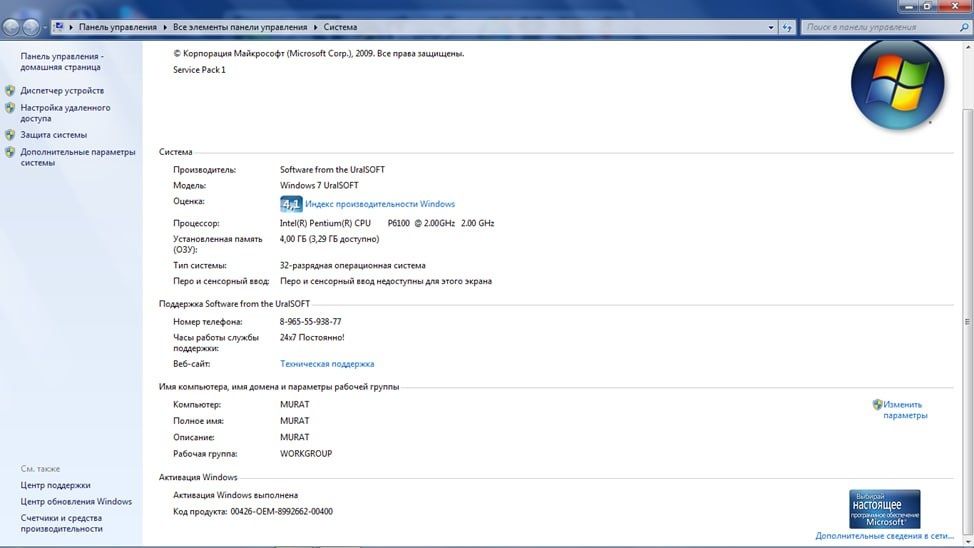Viewport: 974px width, 548px height.
Task: Open 'Панель управления - домашняя страница'
Action: pyautogui.click(x=62, y=62)
